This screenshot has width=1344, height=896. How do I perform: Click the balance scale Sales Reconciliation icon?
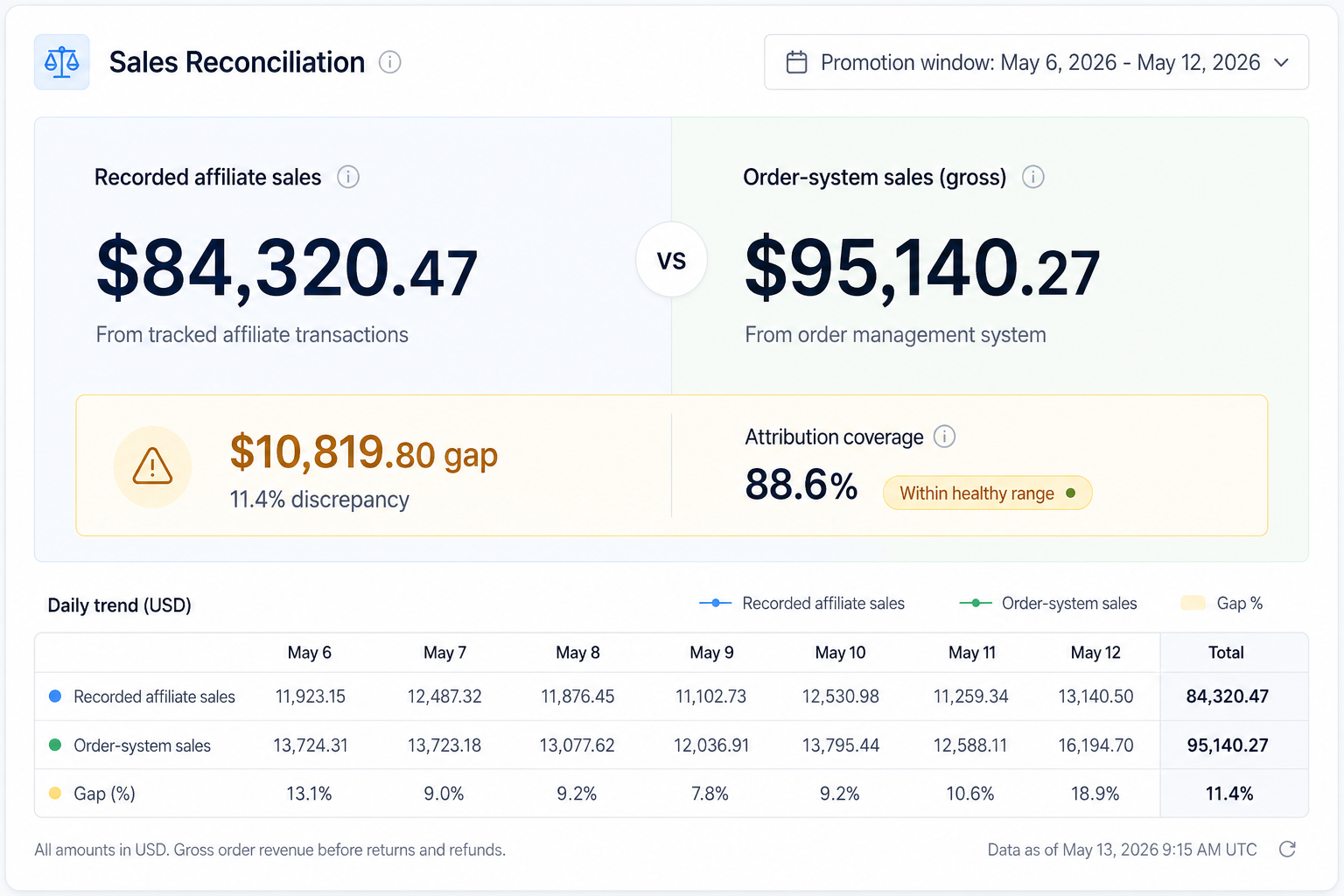pos(62,62)
